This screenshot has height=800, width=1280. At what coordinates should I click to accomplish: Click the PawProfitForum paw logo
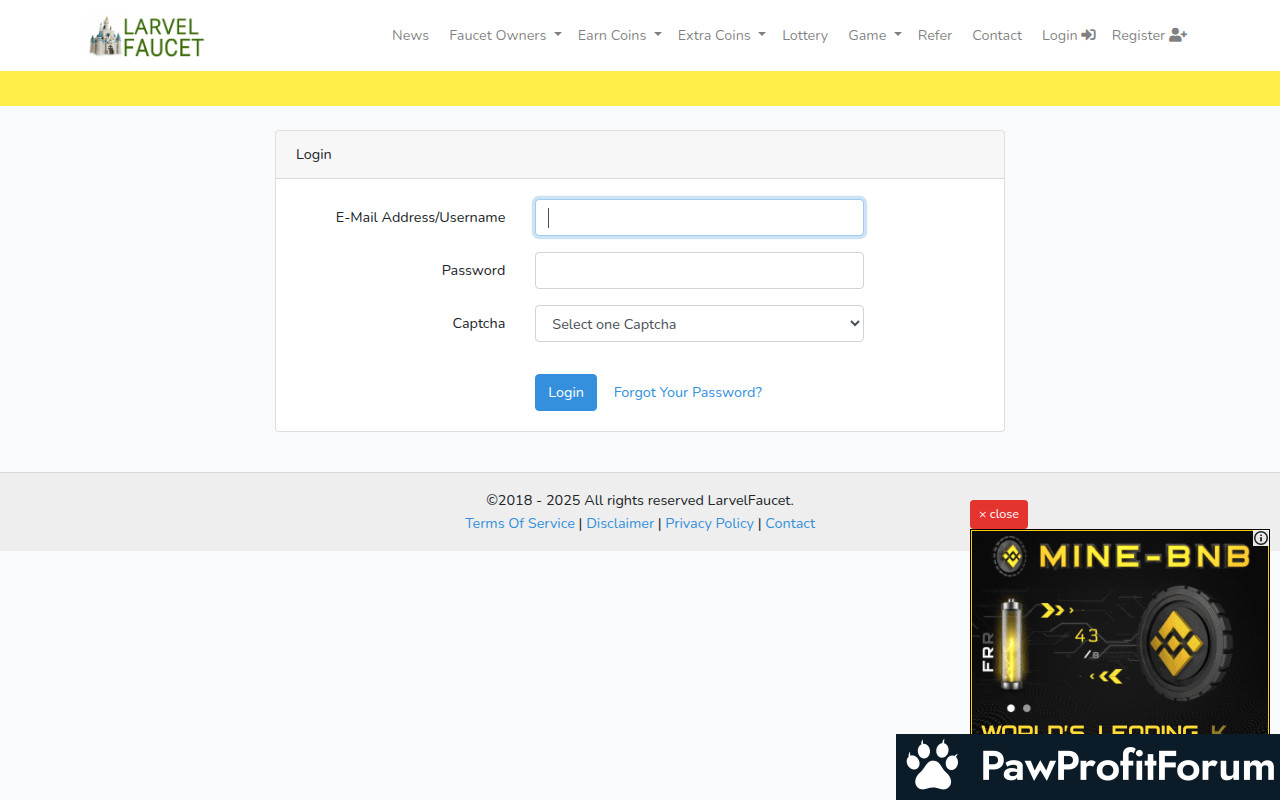(x=932, y=767)
